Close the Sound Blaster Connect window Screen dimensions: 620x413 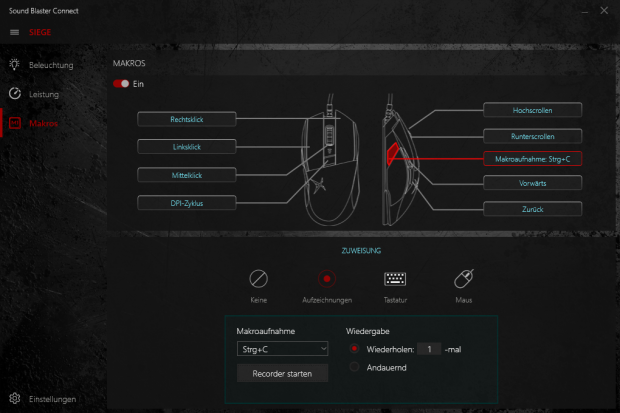[604, 11]
